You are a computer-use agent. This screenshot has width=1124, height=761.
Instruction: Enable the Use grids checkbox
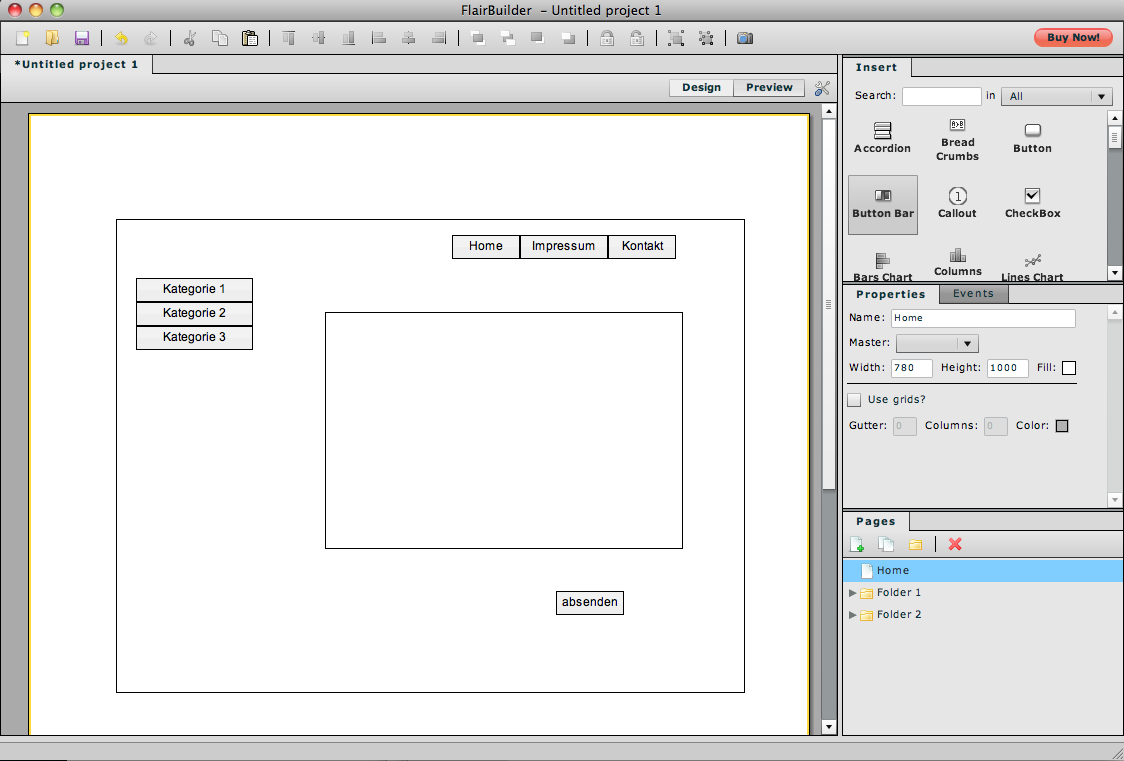coord(854,400)
